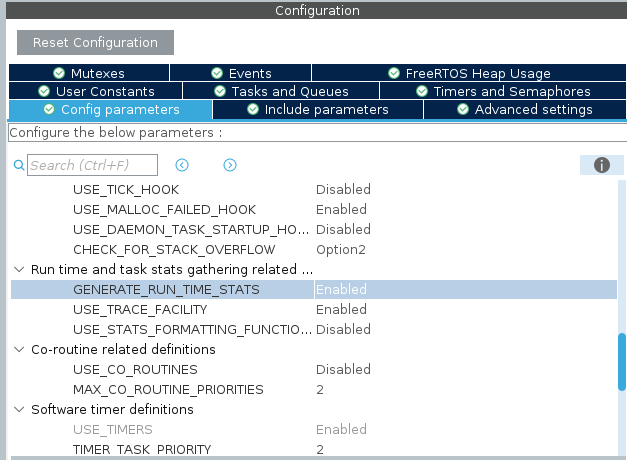This screenshot has width=627, height=460.
Task: Click the vertical scrollbar thumb
Action: pyautogui.click(x=622, y=362)
